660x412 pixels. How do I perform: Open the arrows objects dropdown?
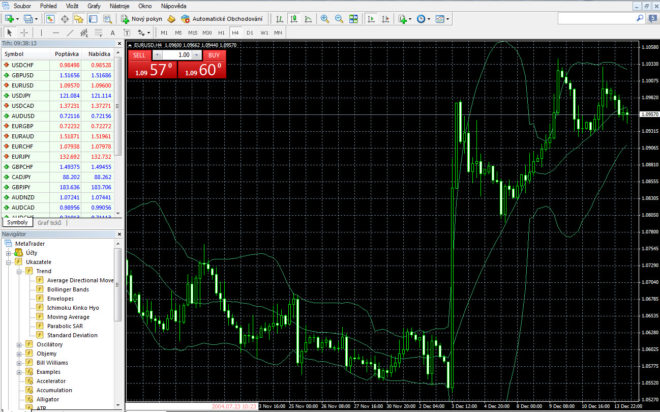click(x=144, y=32)
